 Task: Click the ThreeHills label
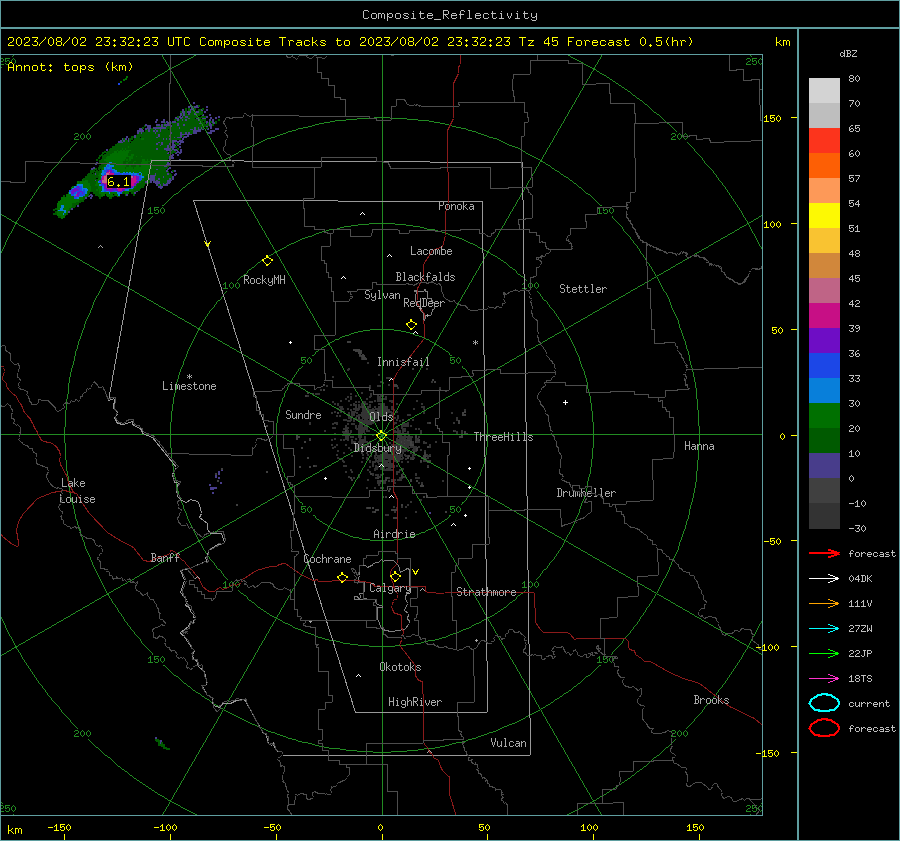503,437
